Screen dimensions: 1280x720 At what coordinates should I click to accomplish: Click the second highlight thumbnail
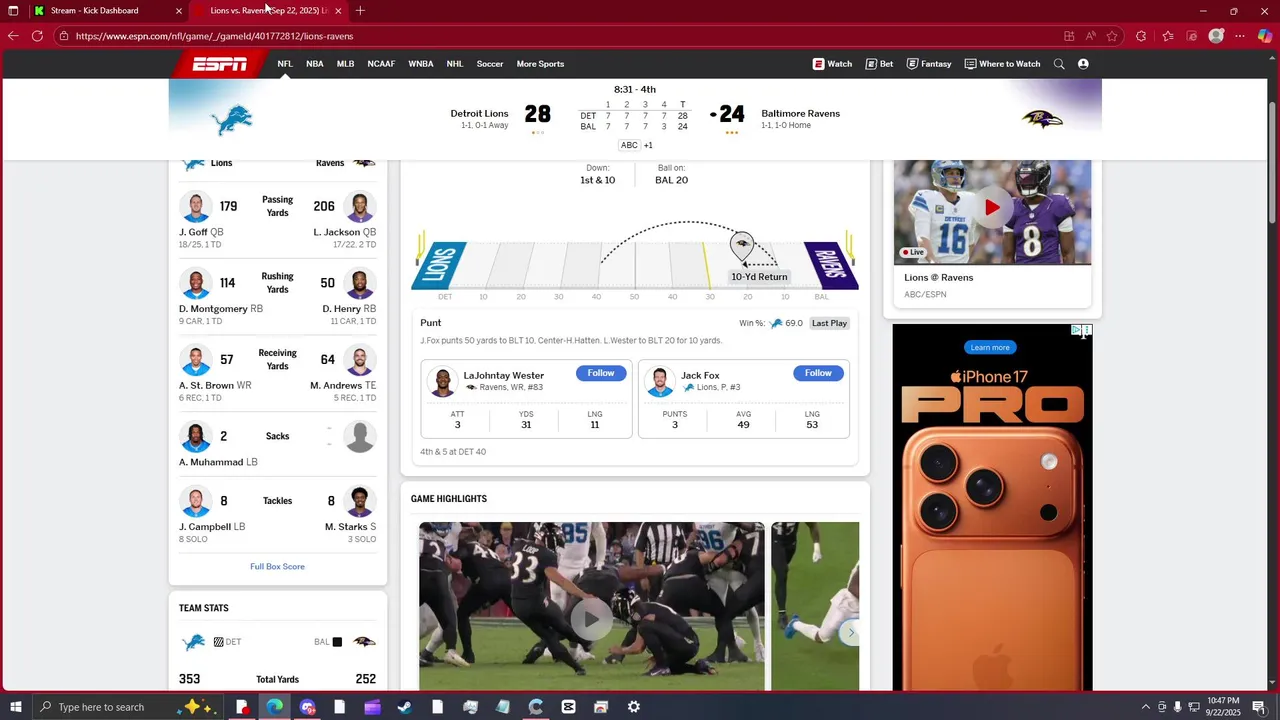click(815, 606)
